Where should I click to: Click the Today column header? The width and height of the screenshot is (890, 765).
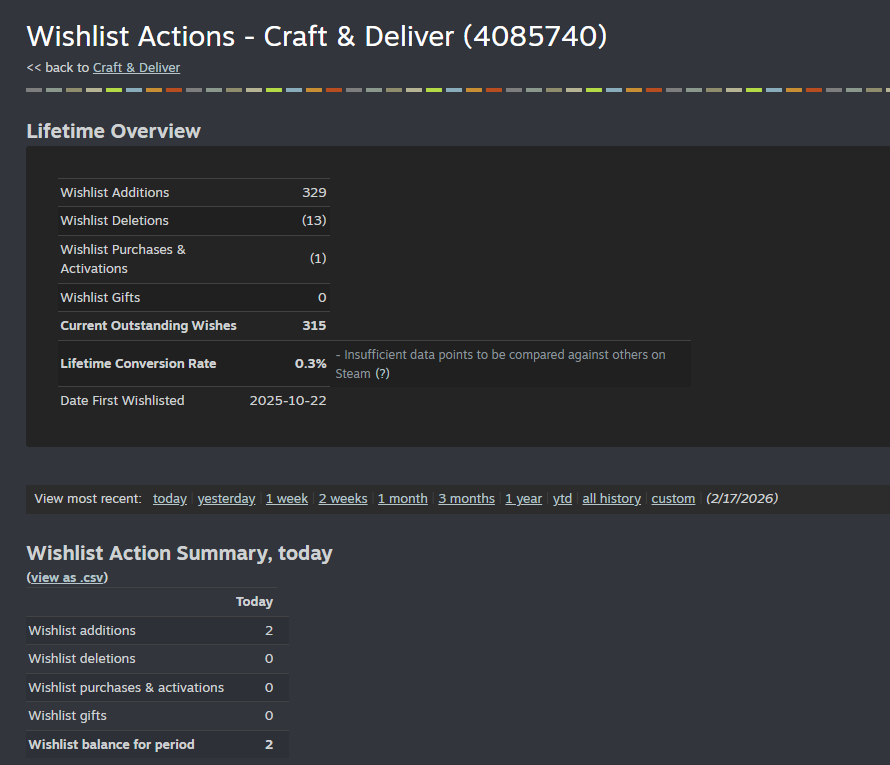(x=254, y=601)
